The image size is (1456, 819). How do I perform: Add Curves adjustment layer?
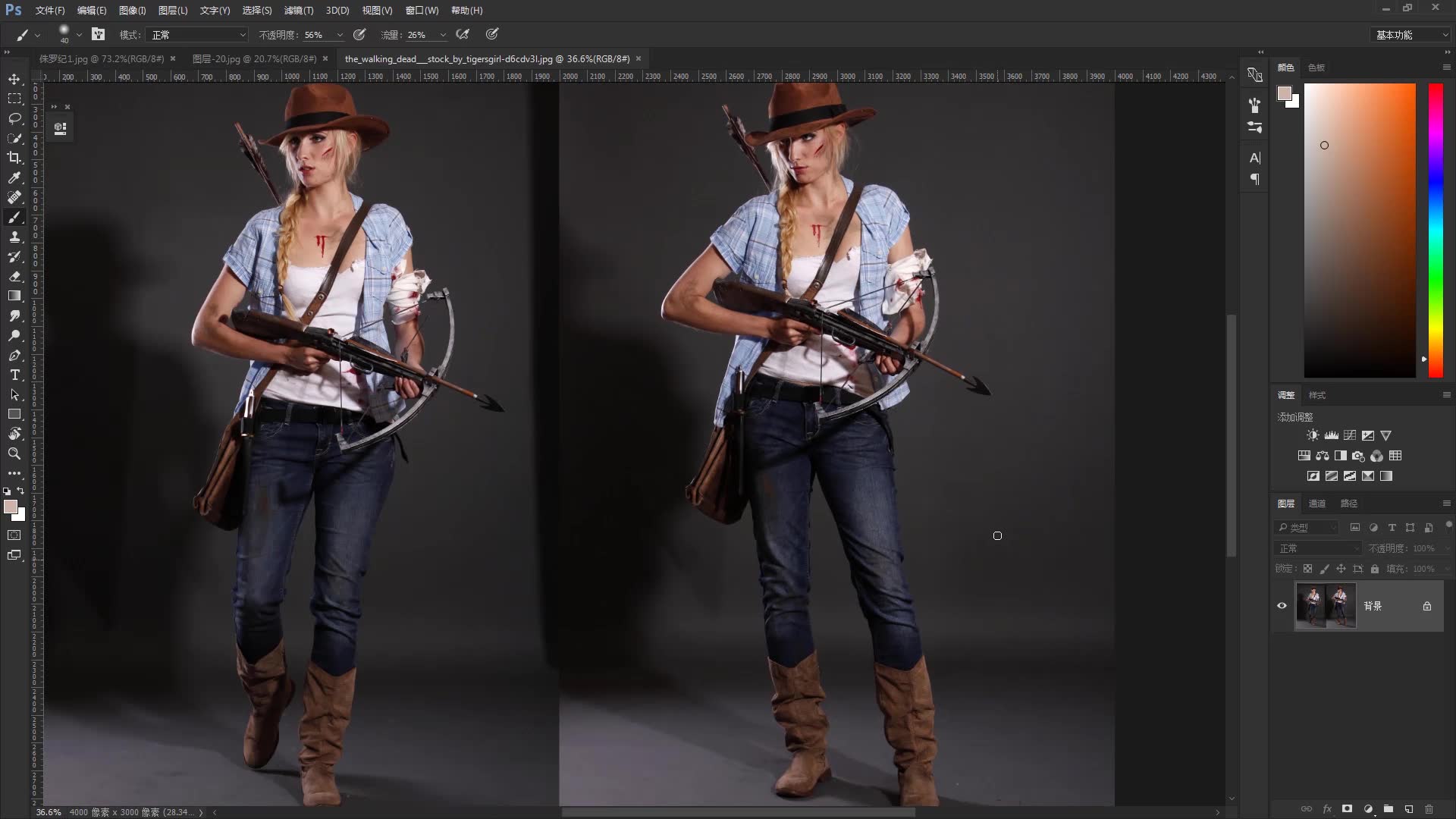coord(1350,435)
